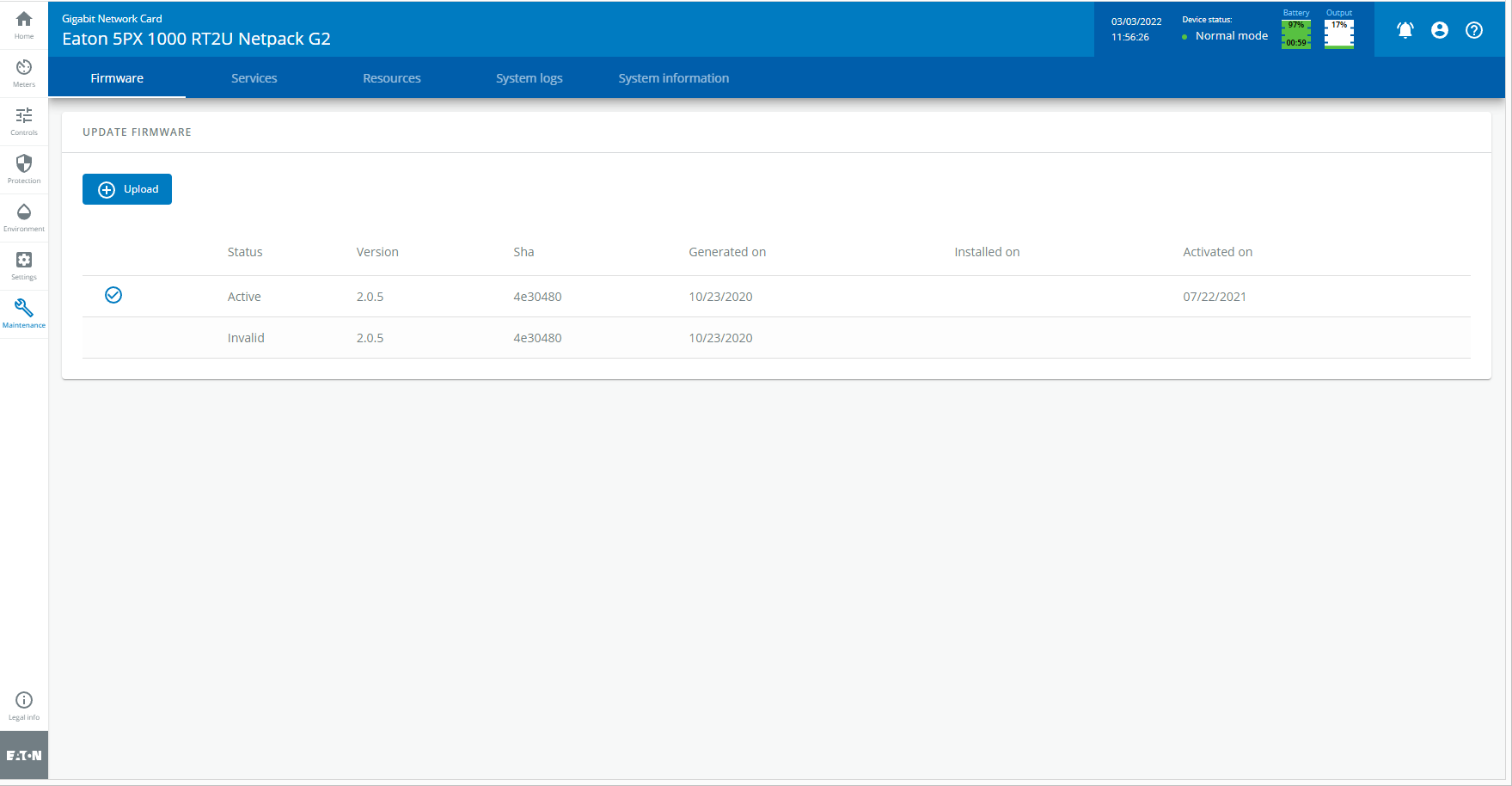Click the UPDATE FIRMWARE heading
Image resolution: width=1512 pixels, height=786 pixels.
point(137,132)
